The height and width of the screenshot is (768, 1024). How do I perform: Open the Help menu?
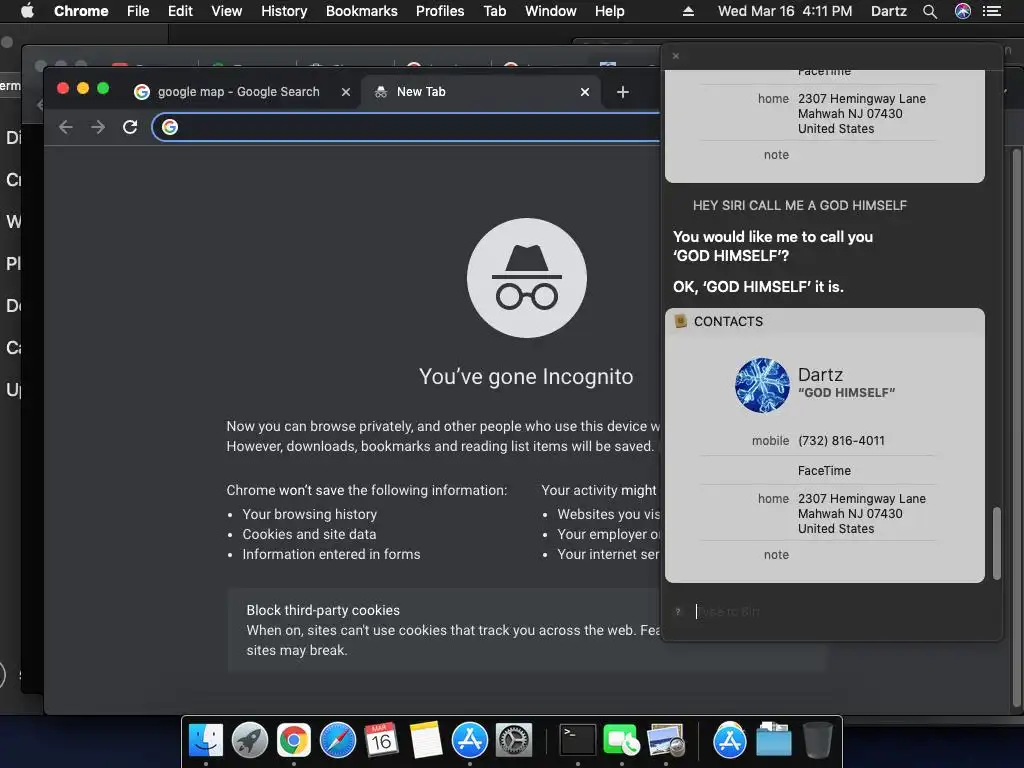point(609,11)
